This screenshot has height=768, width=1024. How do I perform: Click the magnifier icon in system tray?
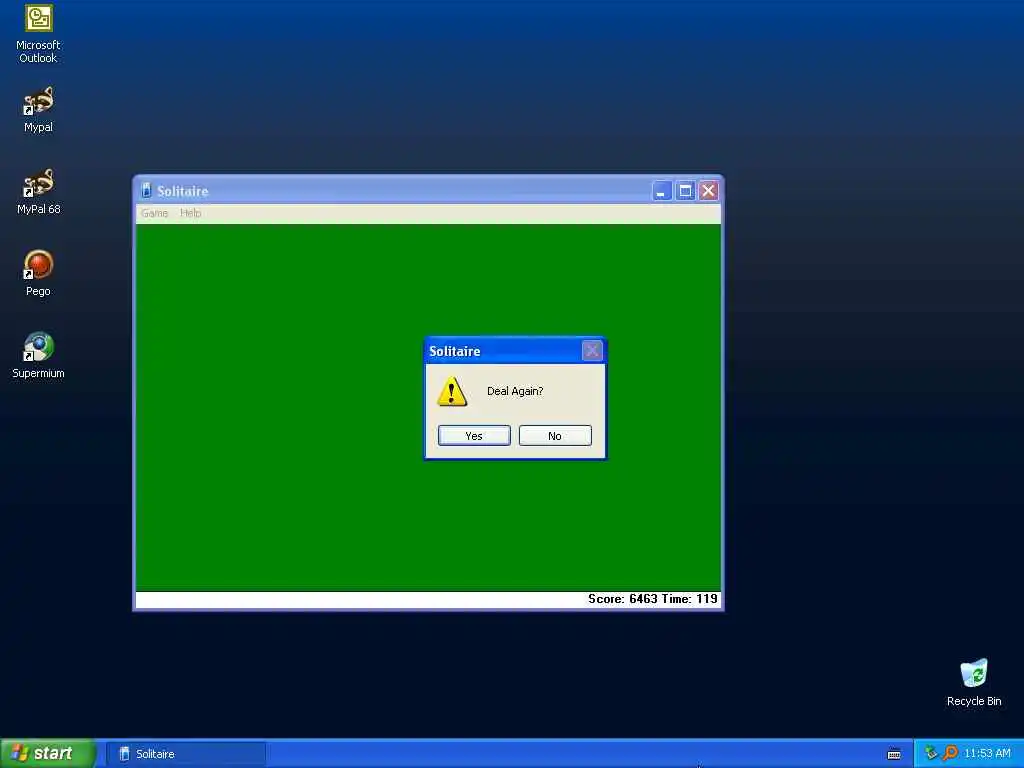point(950,753)
